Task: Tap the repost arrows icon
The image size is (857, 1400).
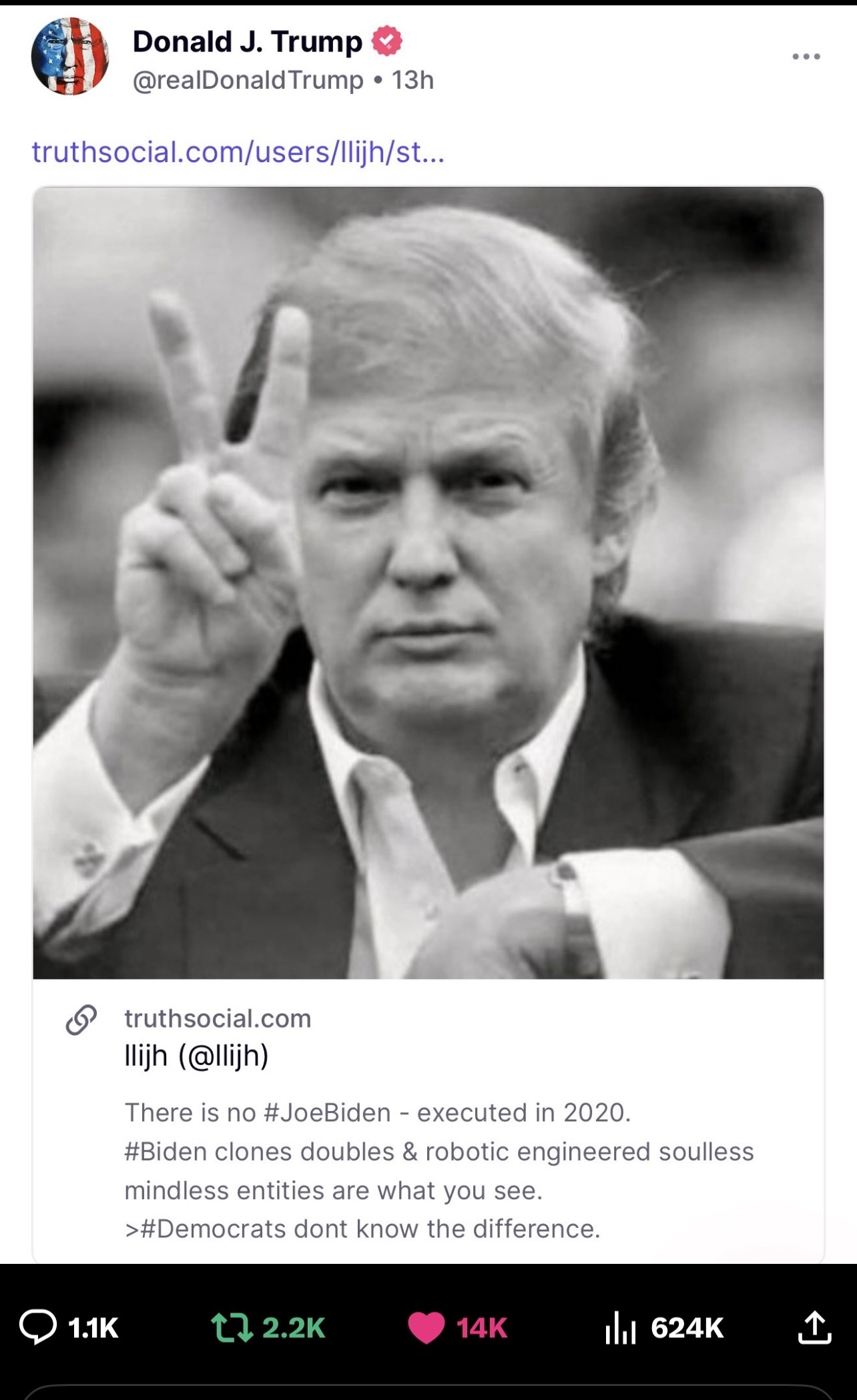Action: (x=231, y=1327)
